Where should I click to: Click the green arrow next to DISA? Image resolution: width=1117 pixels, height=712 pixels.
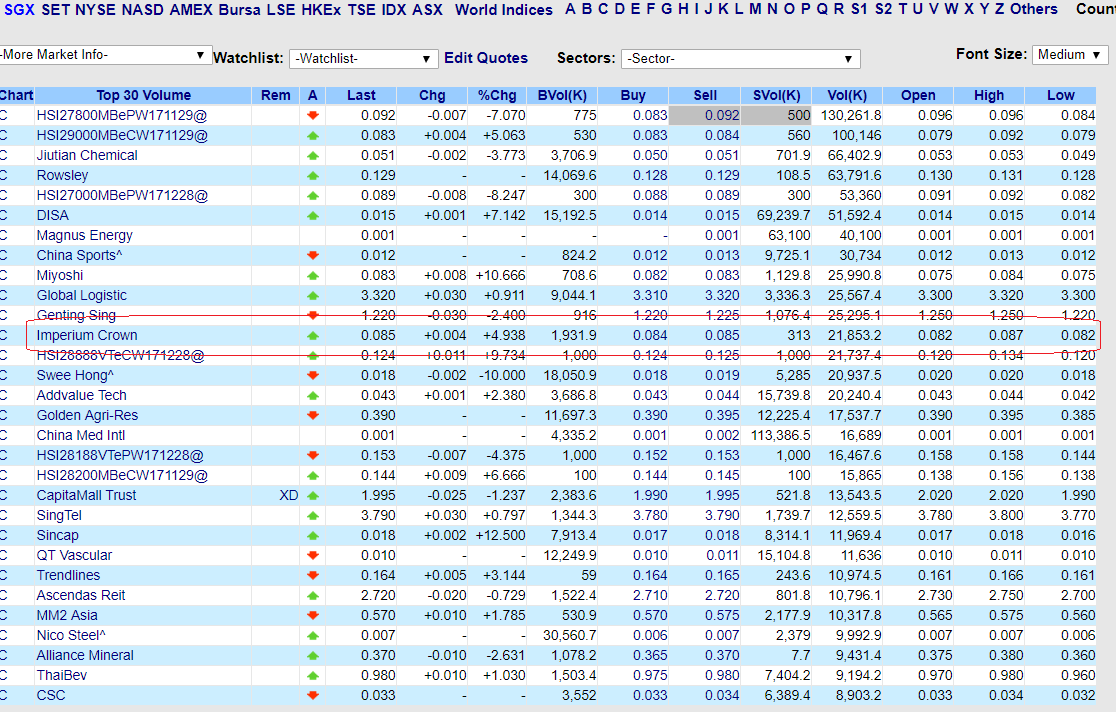(x=313, y=215)
